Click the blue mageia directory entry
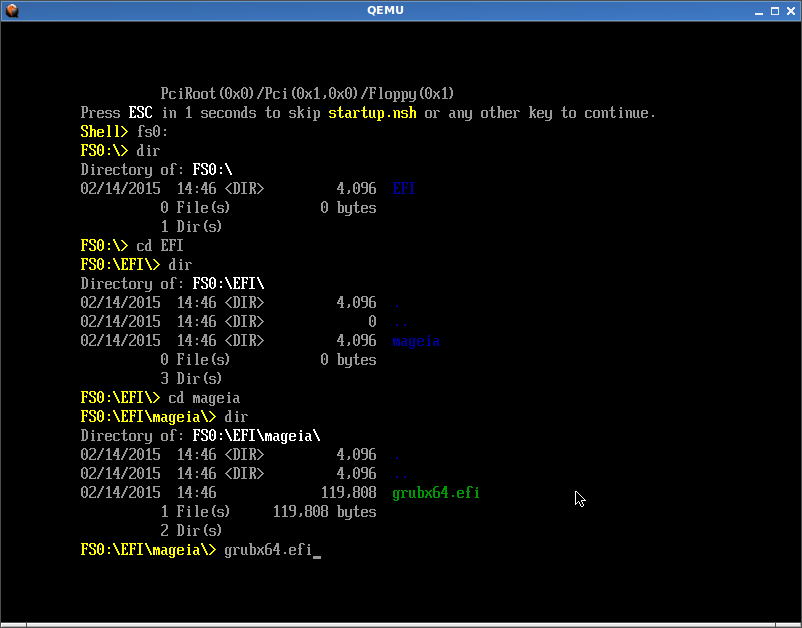 pyautogui.click(x=416, y=341)
